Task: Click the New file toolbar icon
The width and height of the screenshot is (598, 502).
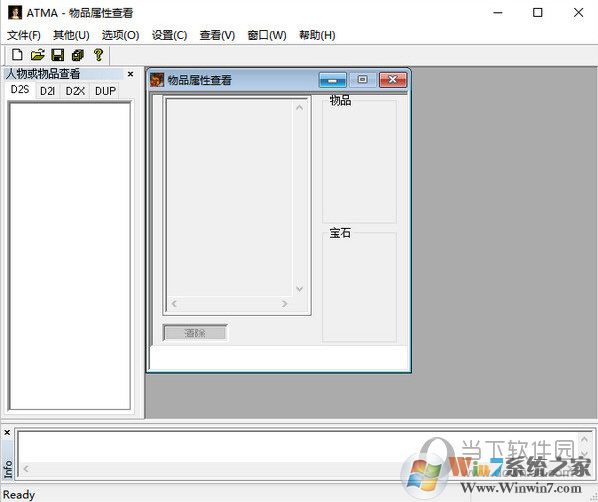Action: click(x=17, y=55)
